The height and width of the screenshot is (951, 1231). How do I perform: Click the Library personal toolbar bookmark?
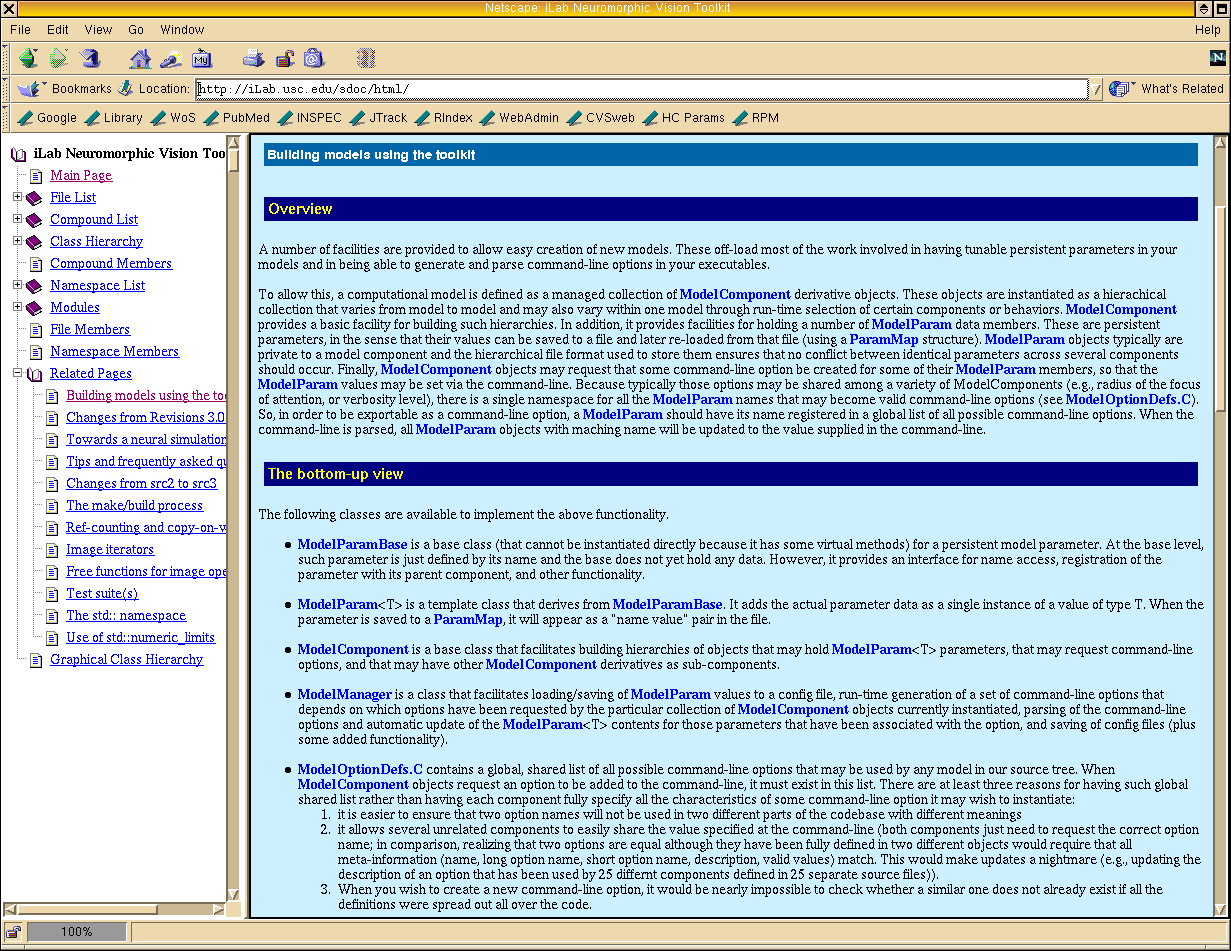[x=113, y=118]
